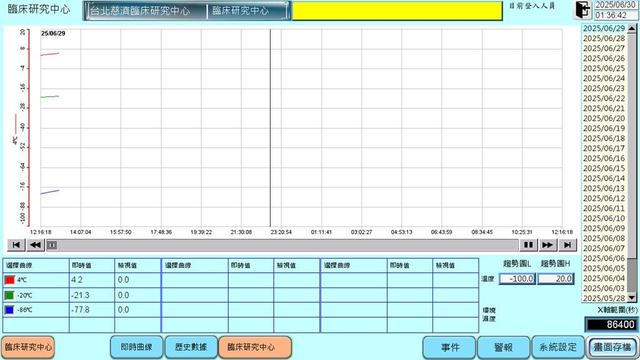Click the 4.2 real-time value cell
640x360 pixels.
(x=92, y=280)
